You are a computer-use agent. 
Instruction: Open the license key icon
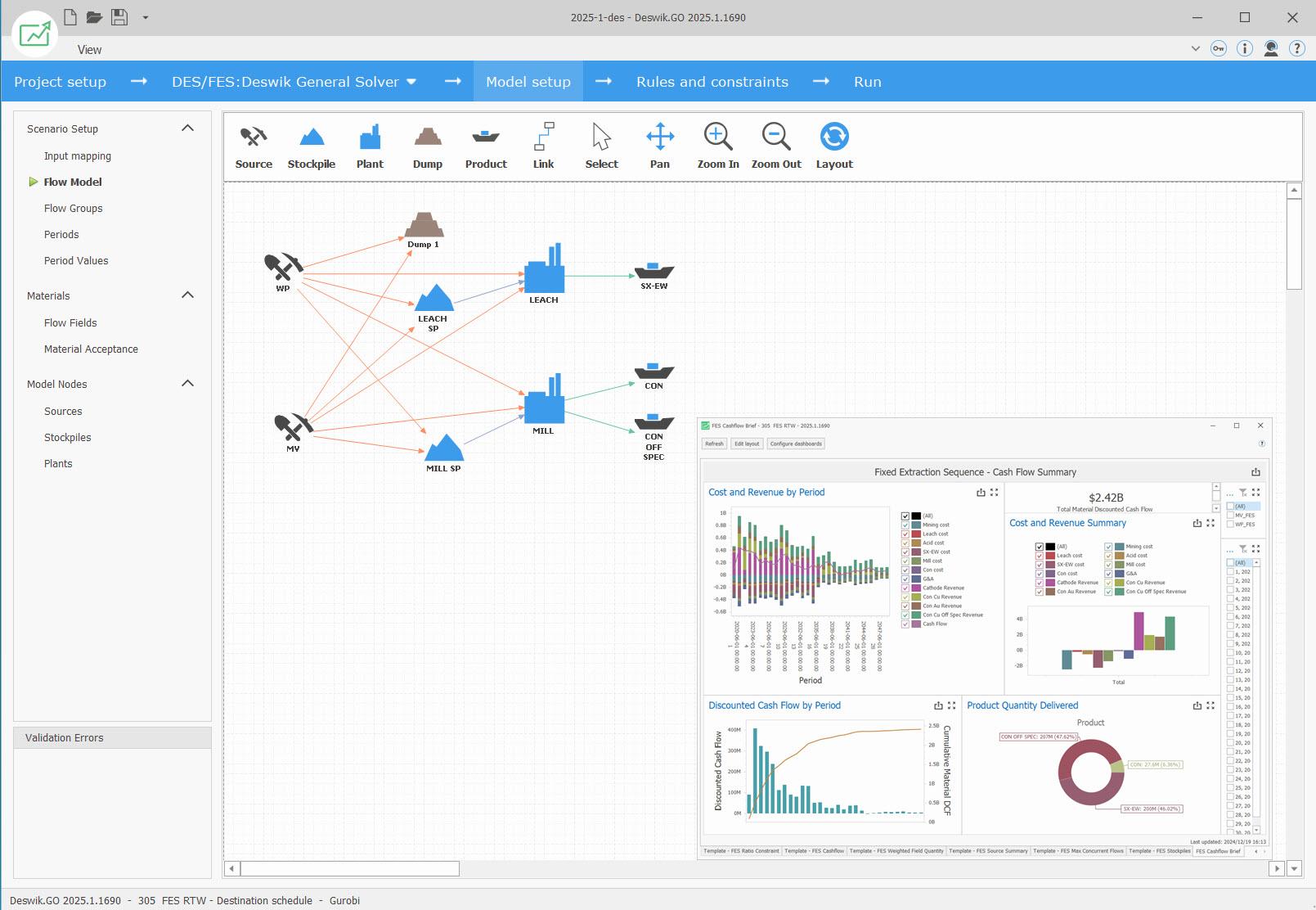tap(1219, 48)
